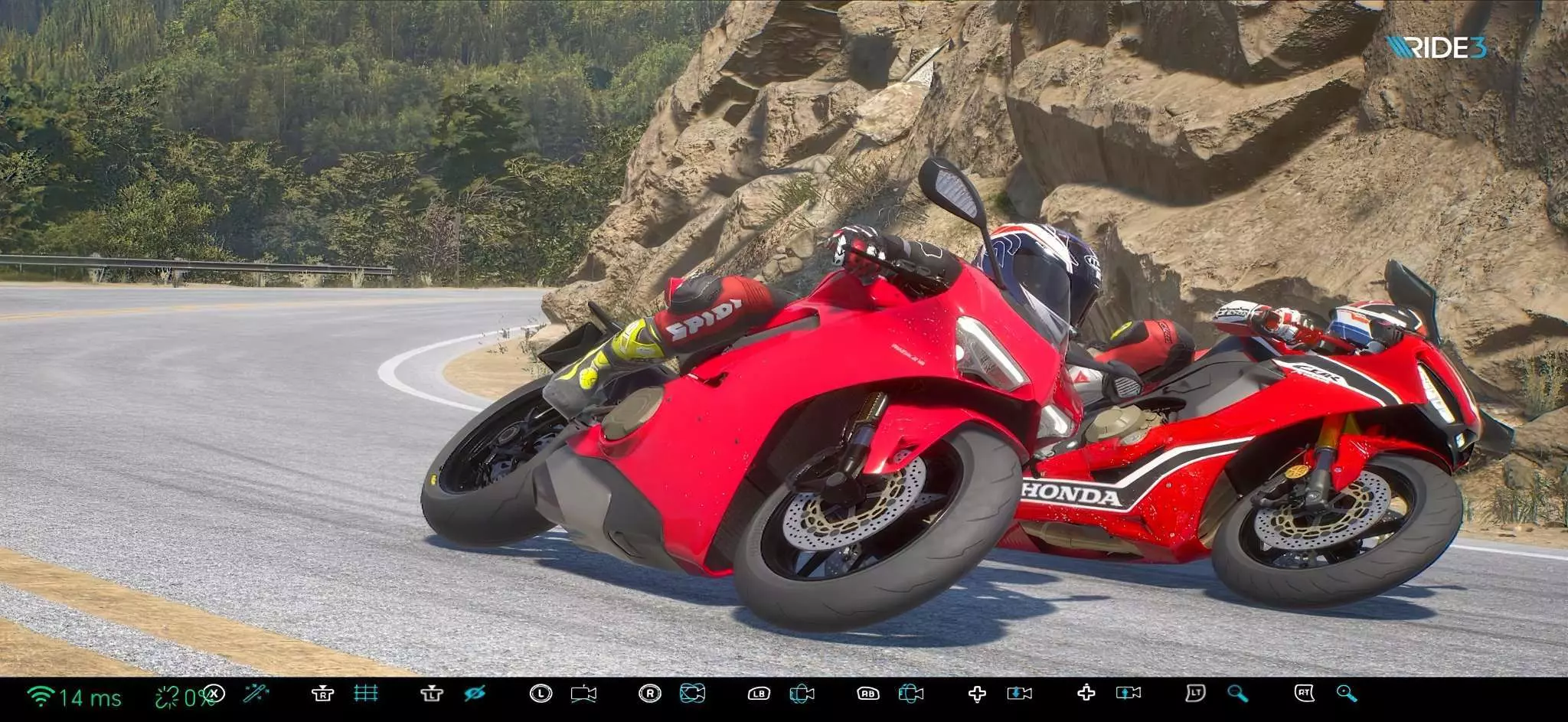Click the magnifier icon beside RT
The image size is (1568, 722).
coord(1346,694)
